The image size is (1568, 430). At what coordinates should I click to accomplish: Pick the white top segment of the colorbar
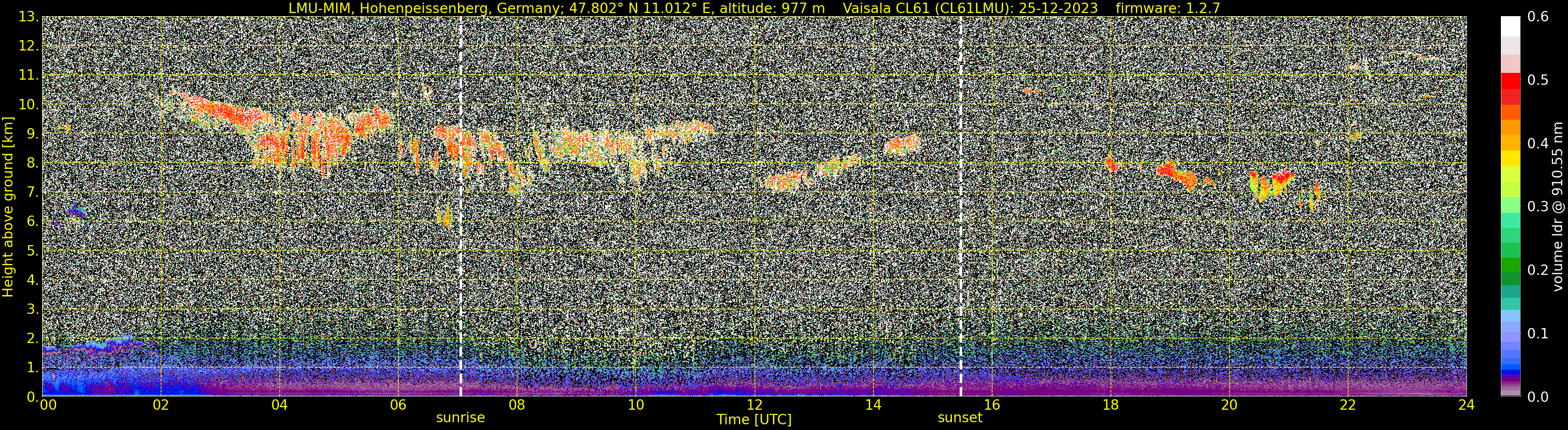click(x=1510, y=26)
